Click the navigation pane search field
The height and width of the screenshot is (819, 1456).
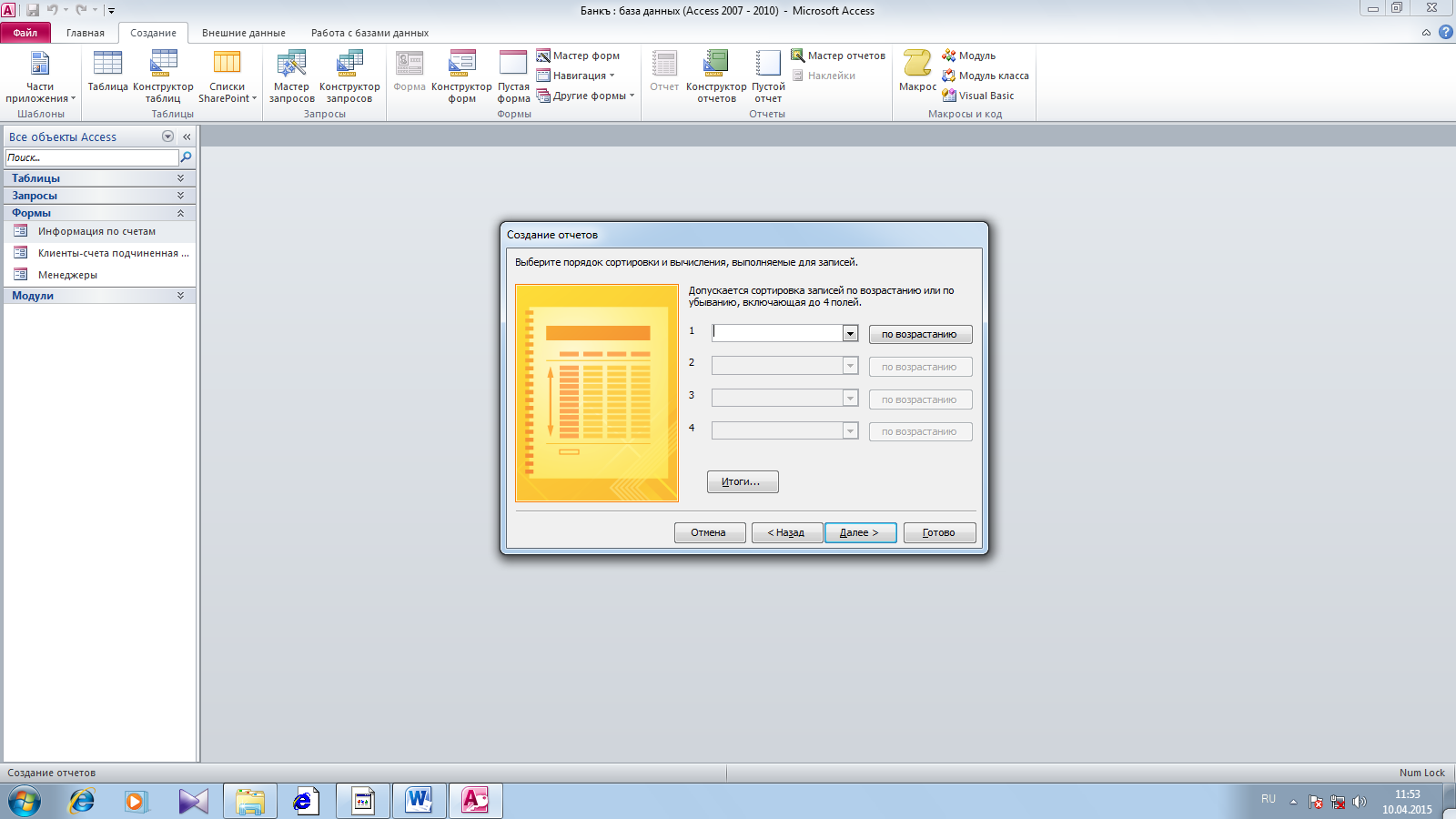pos(92,157)
